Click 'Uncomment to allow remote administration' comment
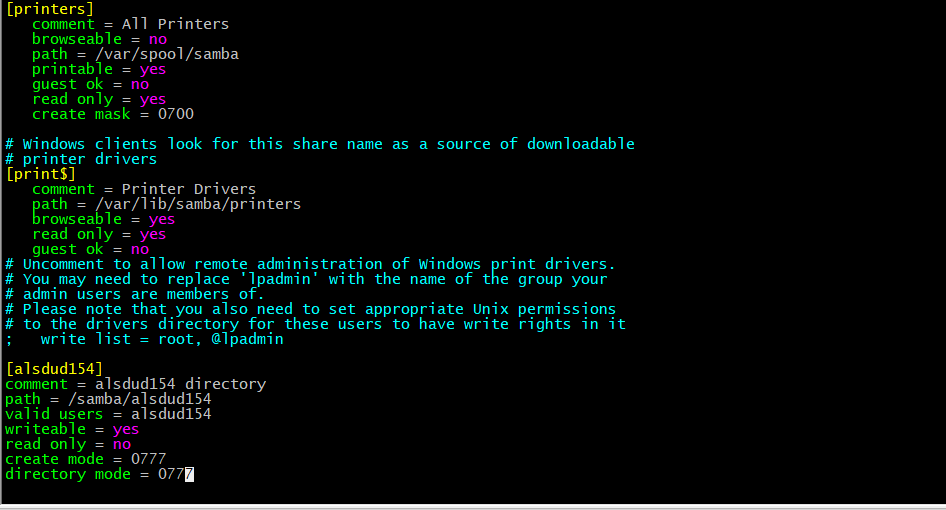The image size is (946, 510). [310, 264]
